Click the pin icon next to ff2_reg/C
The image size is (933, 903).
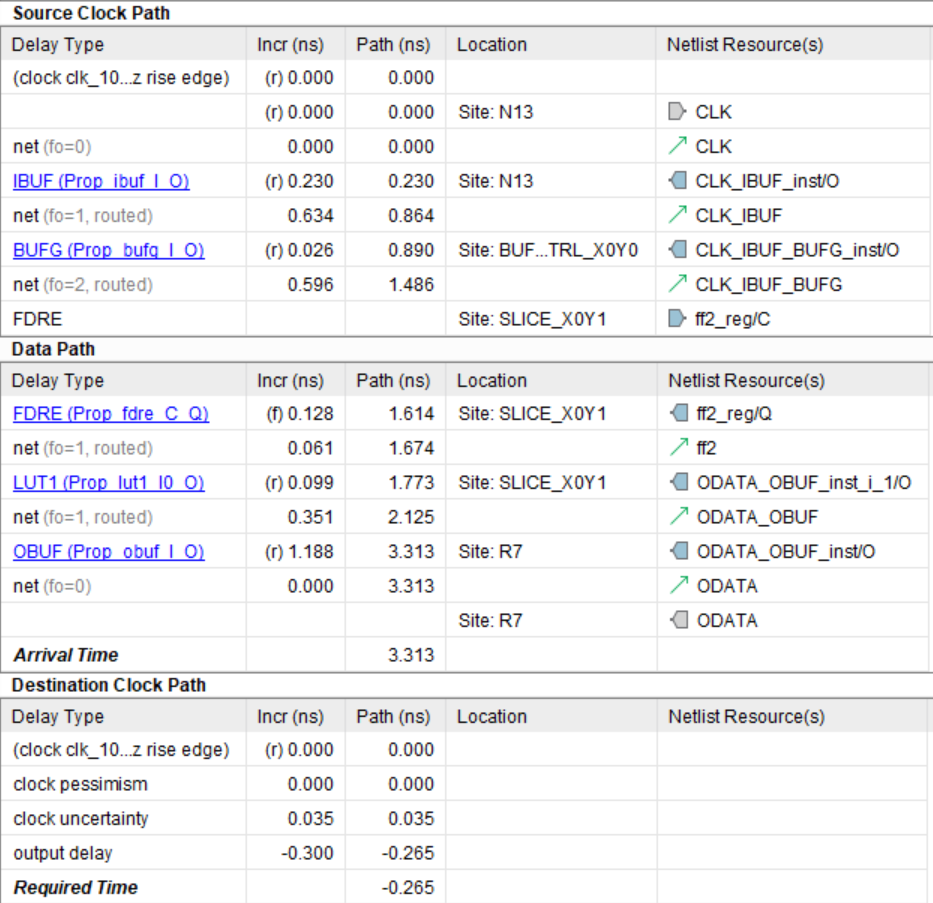tap(677, 319)
